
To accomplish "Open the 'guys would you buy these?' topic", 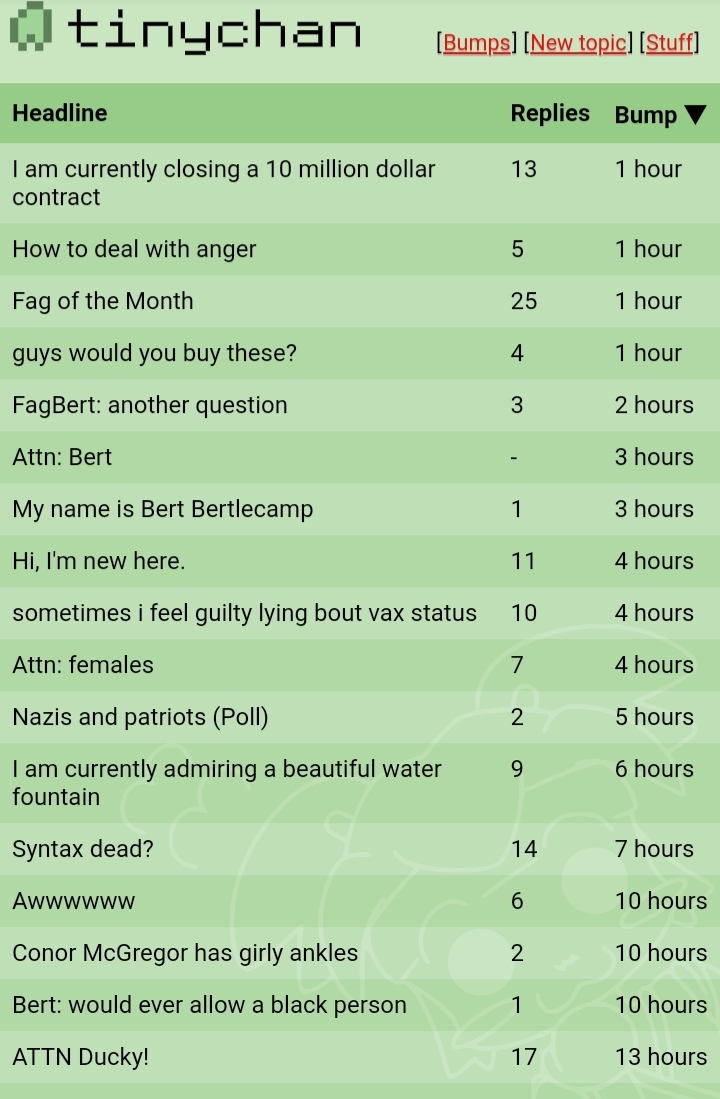I will (154, 353).
